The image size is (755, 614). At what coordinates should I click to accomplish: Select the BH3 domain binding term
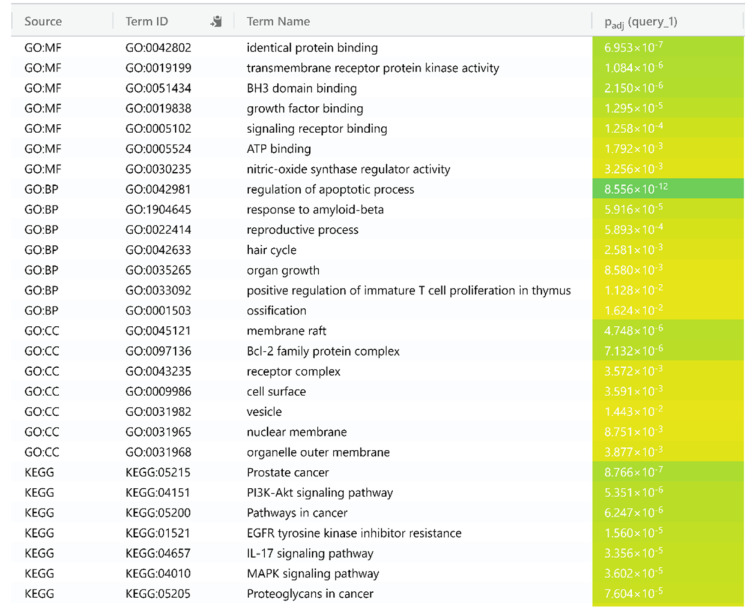301,88
